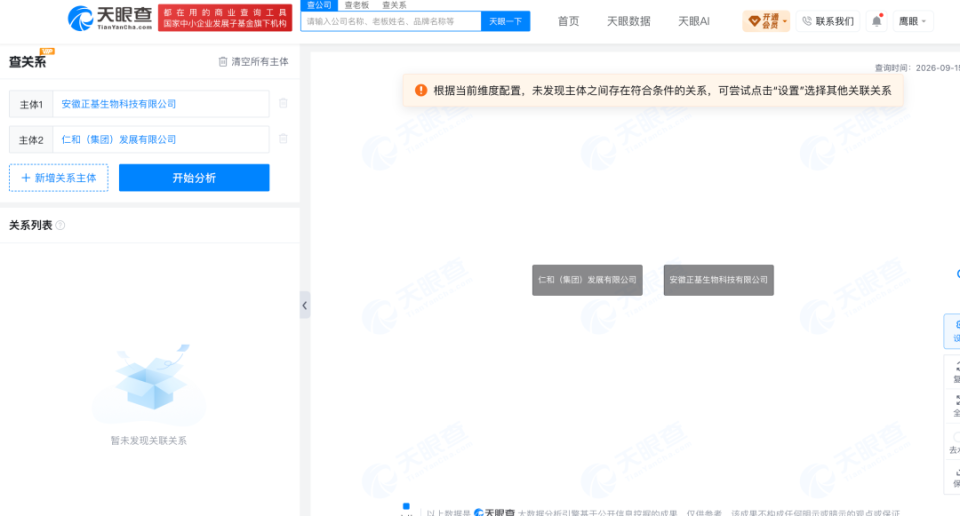960x516 pixels.
Task: Click the 联系我们 button
Action: [x=828, y=21]
